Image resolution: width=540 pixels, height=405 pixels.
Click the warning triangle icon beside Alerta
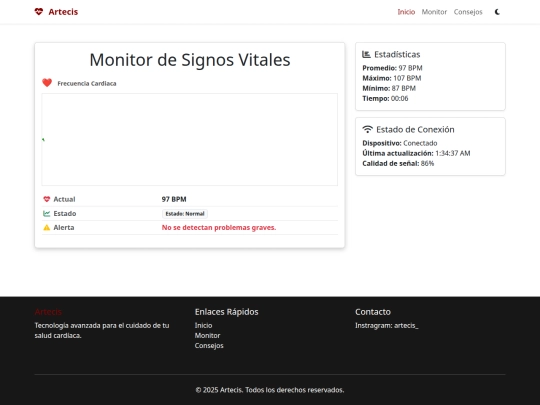46,227
